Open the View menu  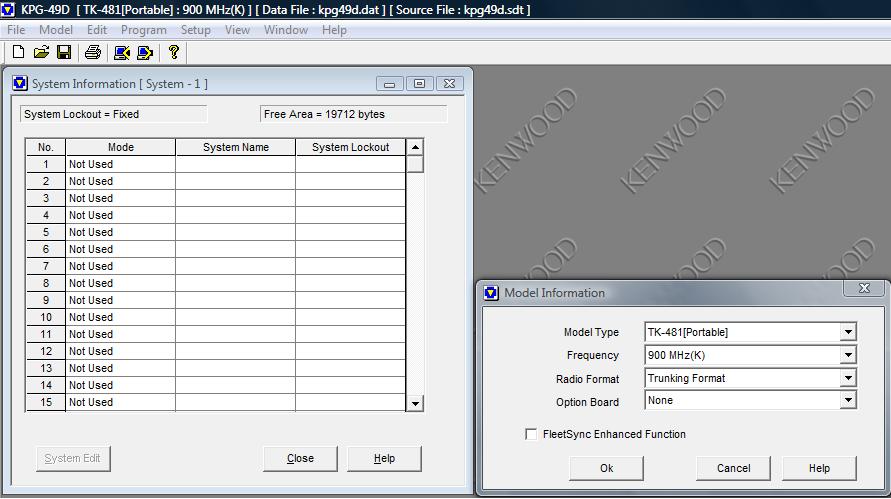tap(237, 30)
